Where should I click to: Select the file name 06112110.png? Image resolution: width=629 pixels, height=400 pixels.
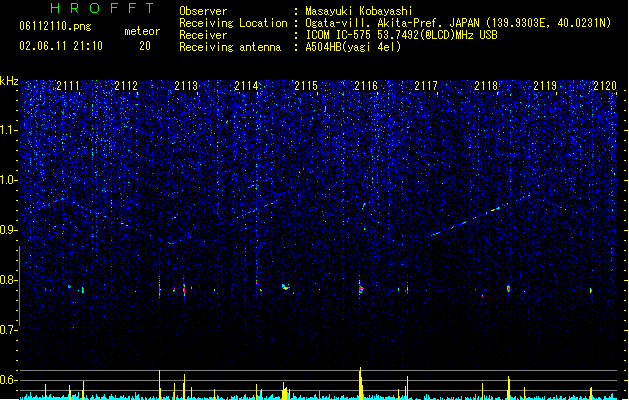pos(55,26)
